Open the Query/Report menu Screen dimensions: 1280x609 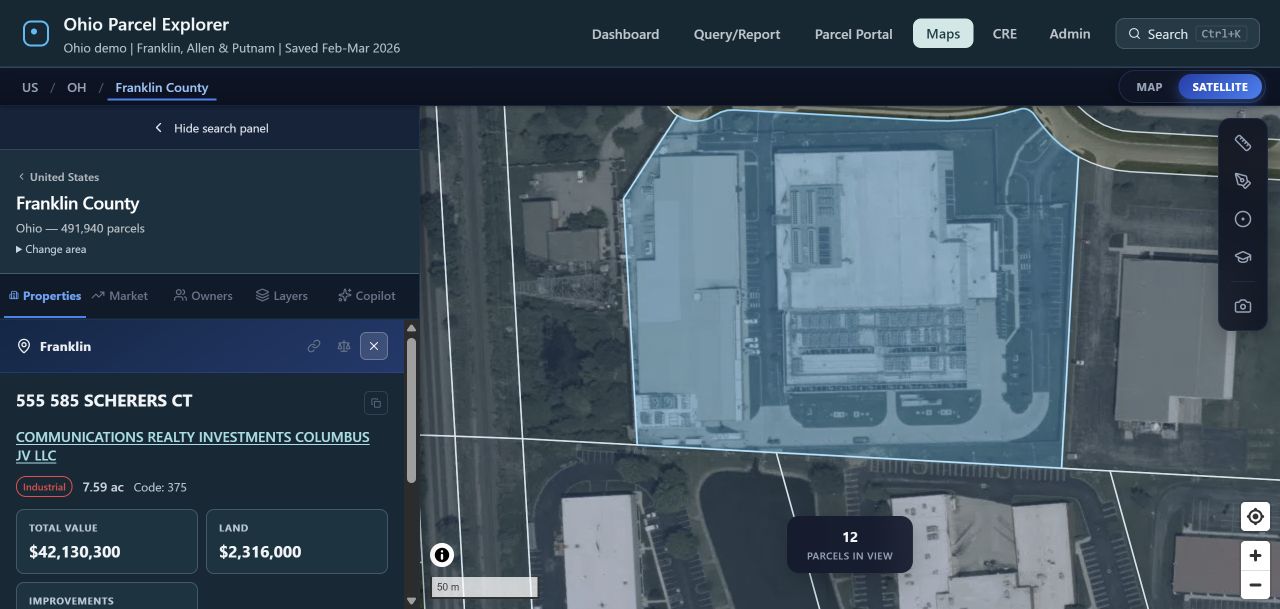coord(737,34)
